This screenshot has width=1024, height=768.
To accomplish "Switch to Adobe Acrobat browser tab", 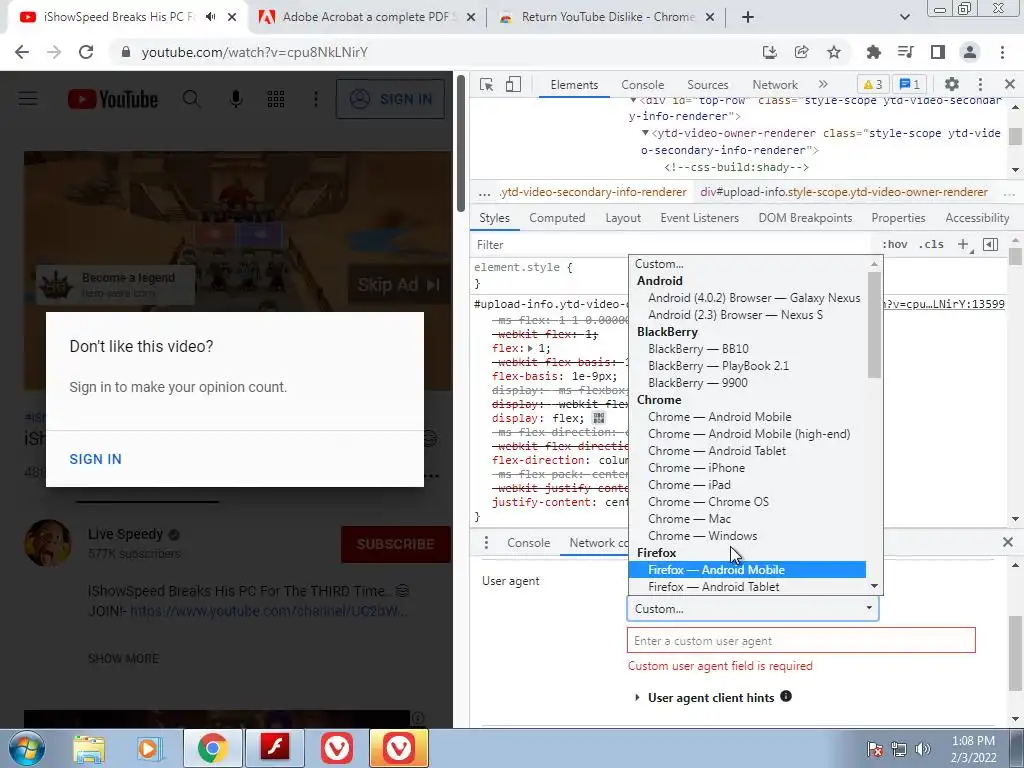I will pyautogui.click(x=368, y=17).
